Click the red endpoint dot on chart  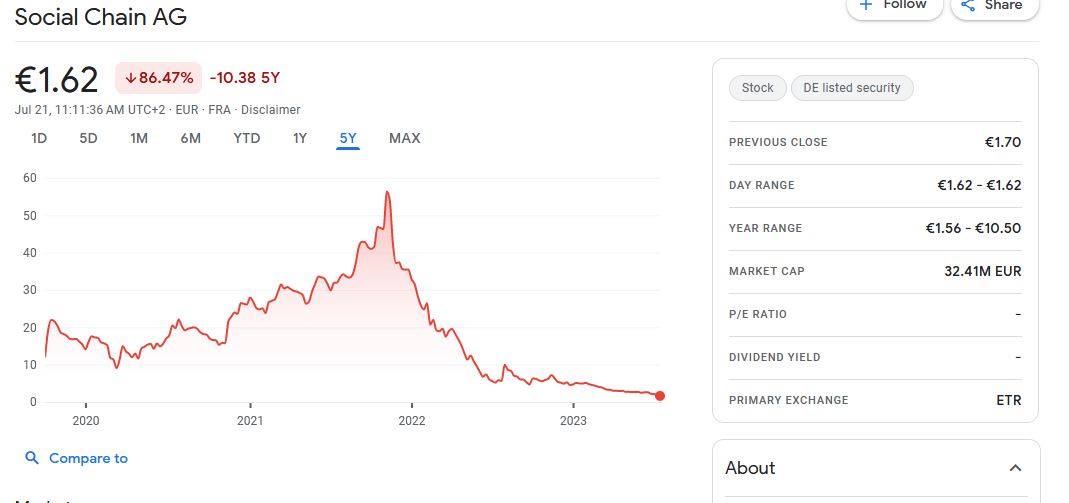point(659,396)
